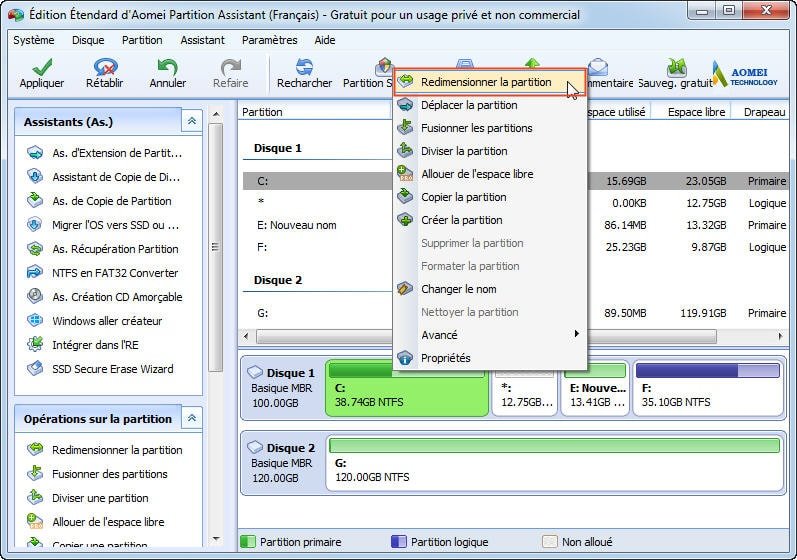Viewport: 797px width, 560px height.
Task: Click the Espace libre column header
Action: click(691, 112)
